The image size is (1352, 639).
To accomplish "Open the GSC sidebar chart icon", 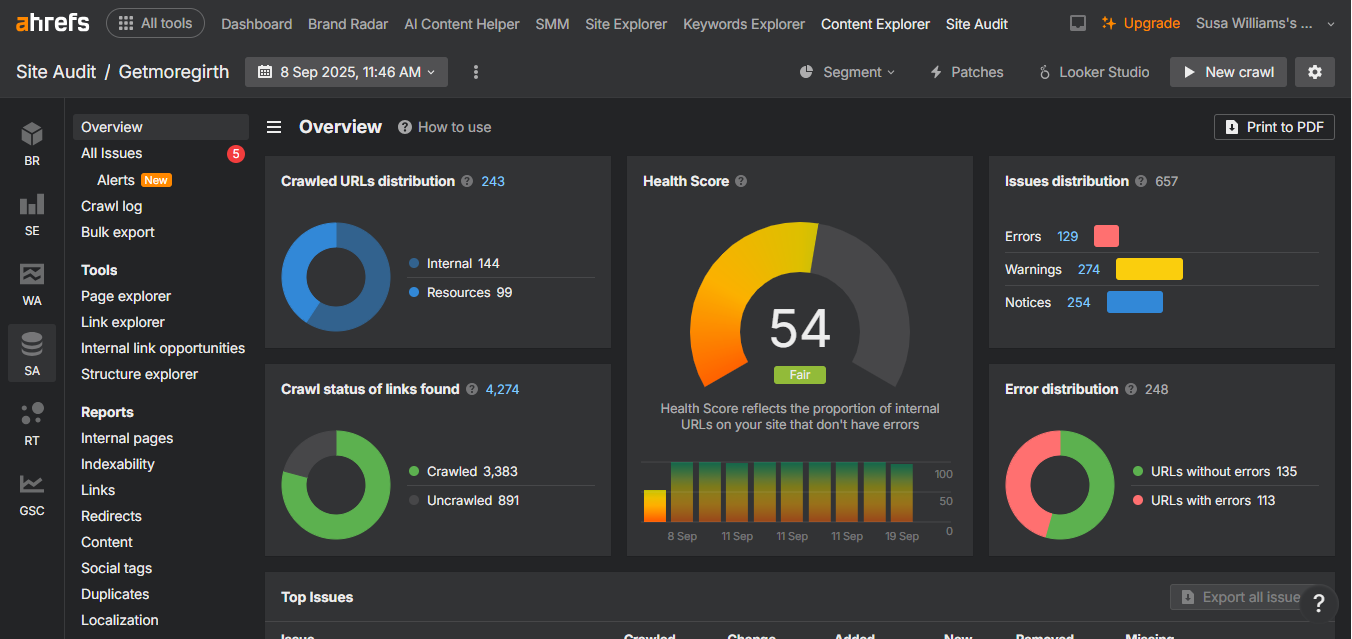I will pyautogui.click(x=32, y=494).
